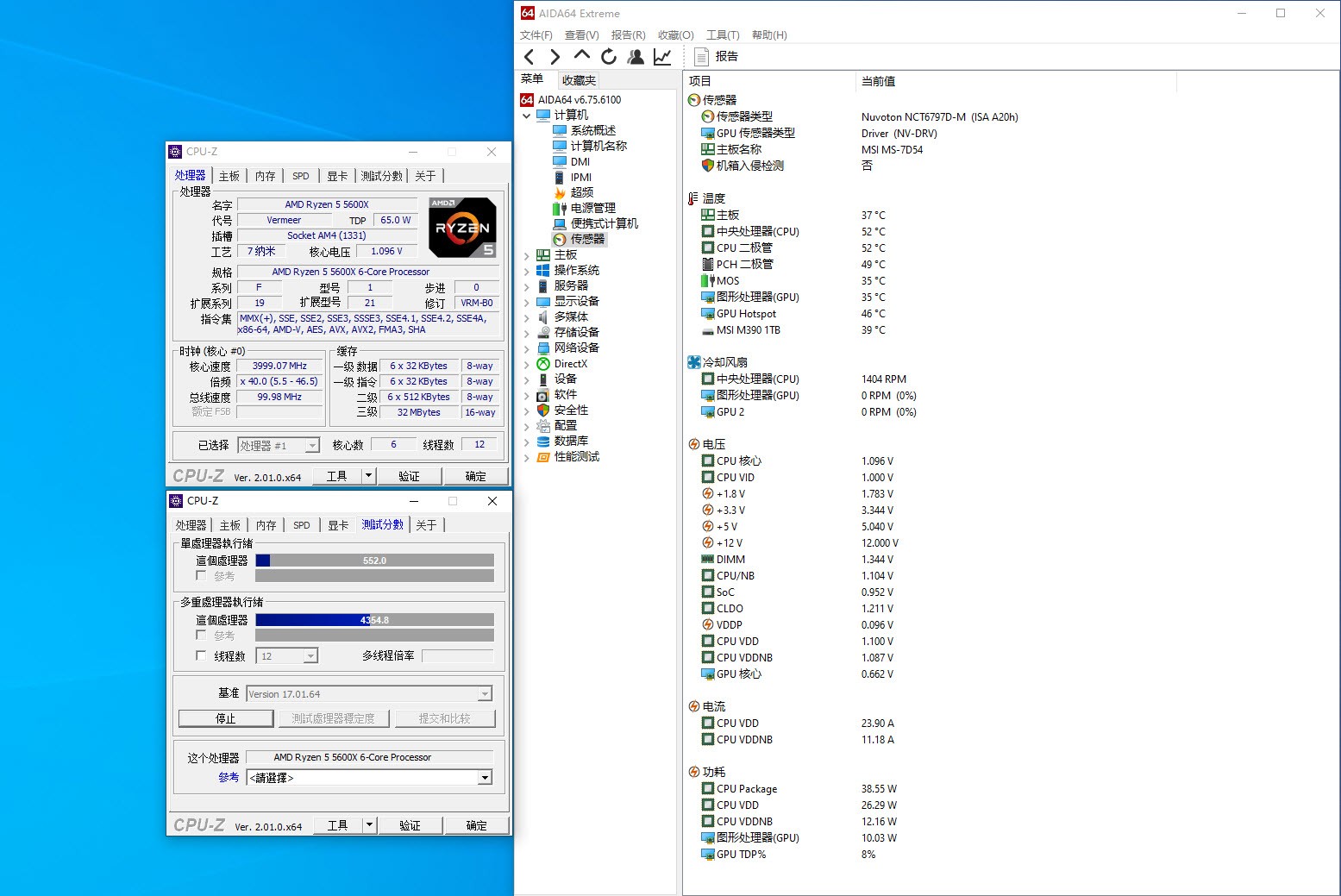The width and height of the screenshot is (1341, 896).
Task: Click the MSI M390 1TB drive icon row
Action: [707, 330]
